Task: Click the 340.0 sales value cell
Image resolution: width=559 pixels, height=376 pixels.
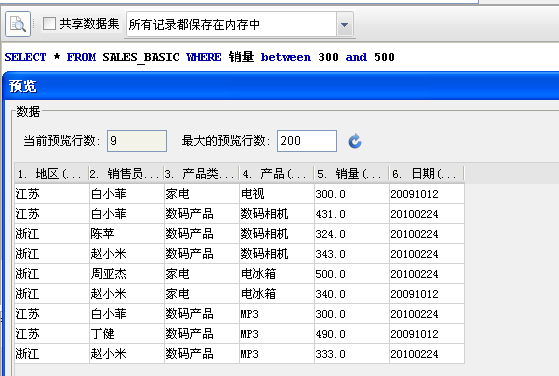Action: coord(352,294)
